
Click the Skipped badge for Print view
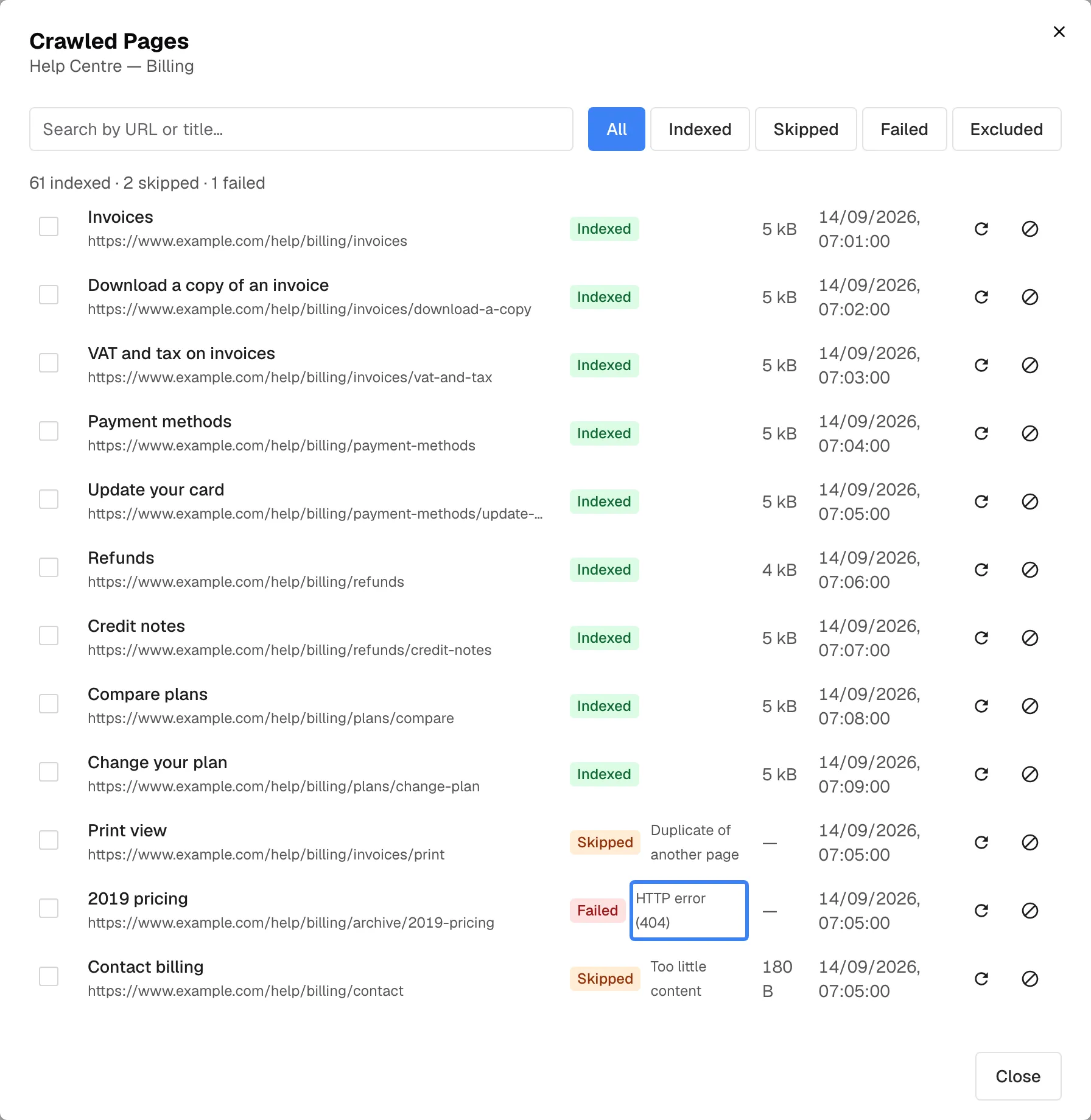click(605, 842)
